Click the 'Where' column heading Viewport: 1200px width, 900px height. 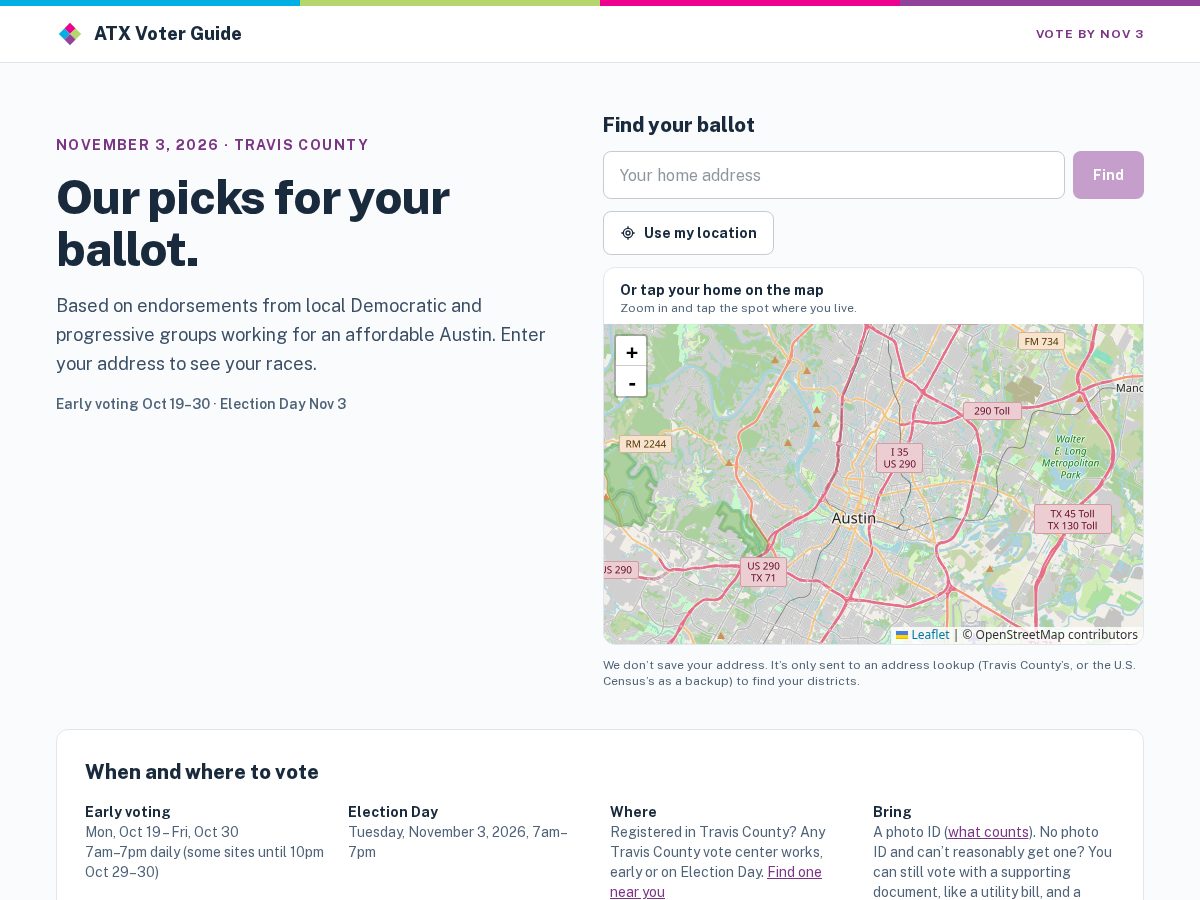pyautogui.click(x=633, y=812)
